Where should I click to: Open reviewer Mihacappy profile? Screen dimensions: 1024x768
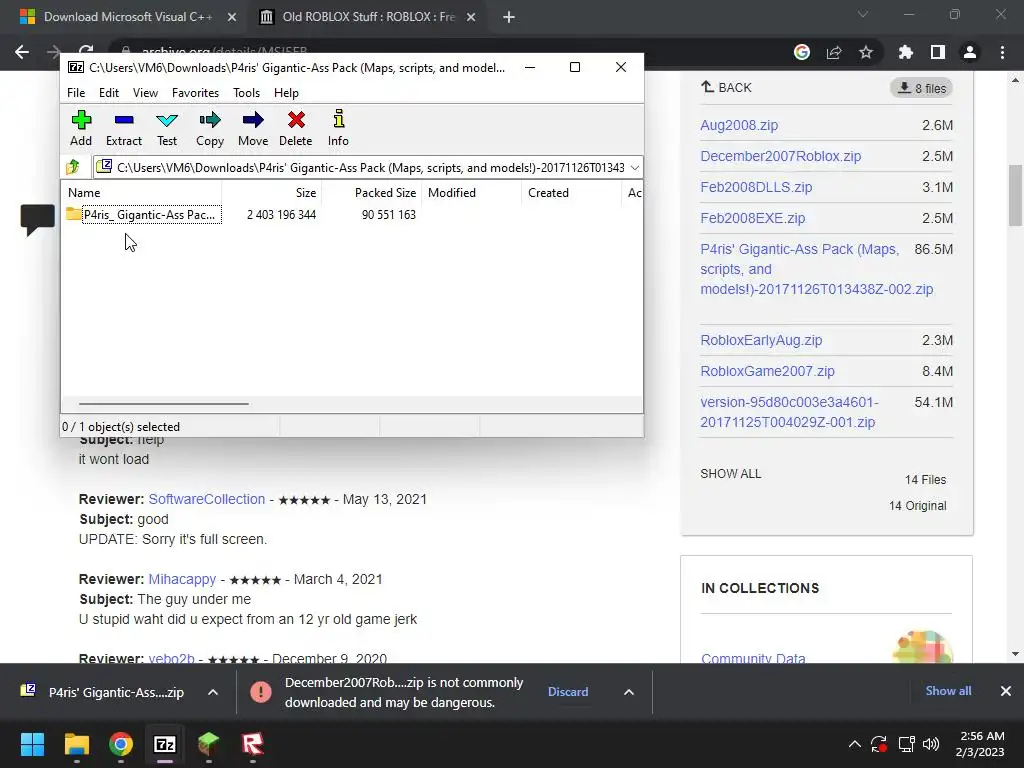(x=182, y=579)
